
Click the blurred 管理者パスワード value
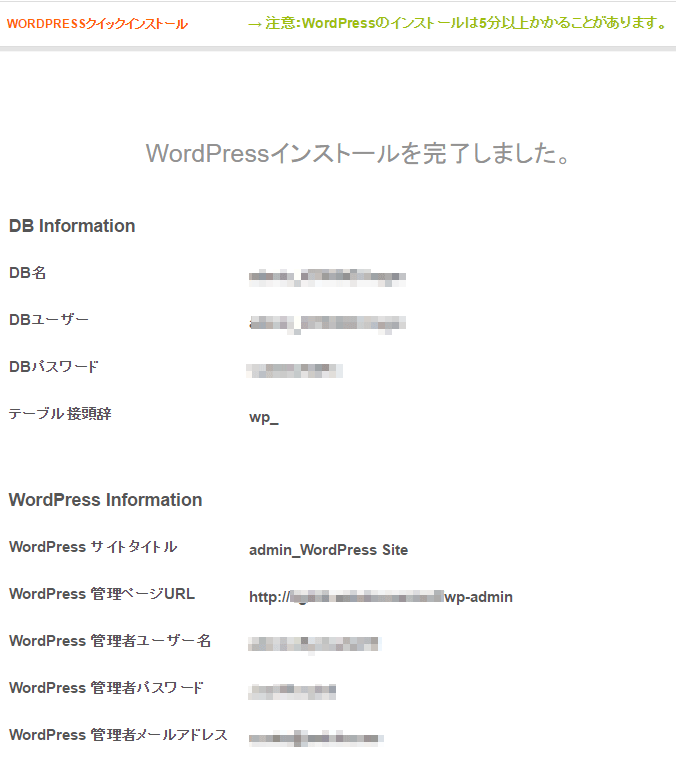tap(292, 691)
